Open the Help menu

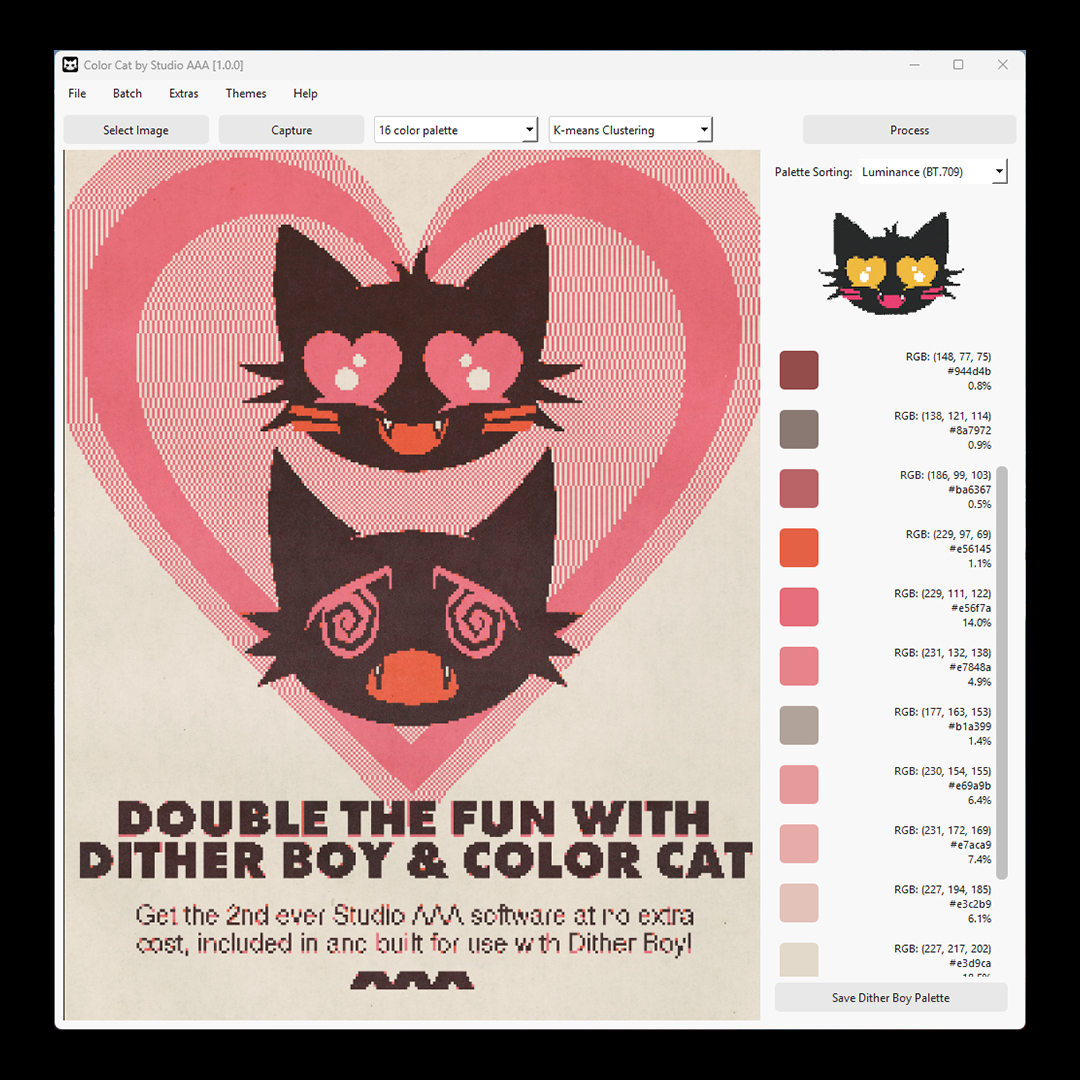coord(305,93)
